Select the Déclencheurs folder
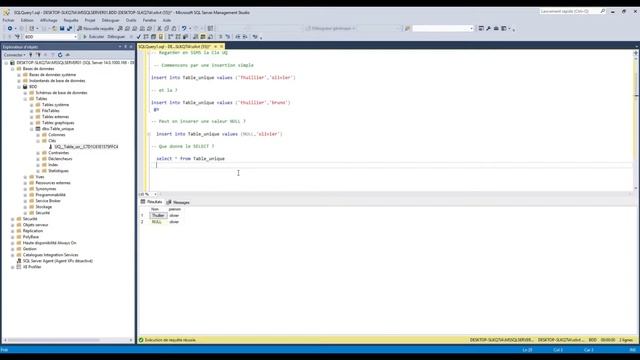This screenshot has height=360, width=640. click(60, 159)
